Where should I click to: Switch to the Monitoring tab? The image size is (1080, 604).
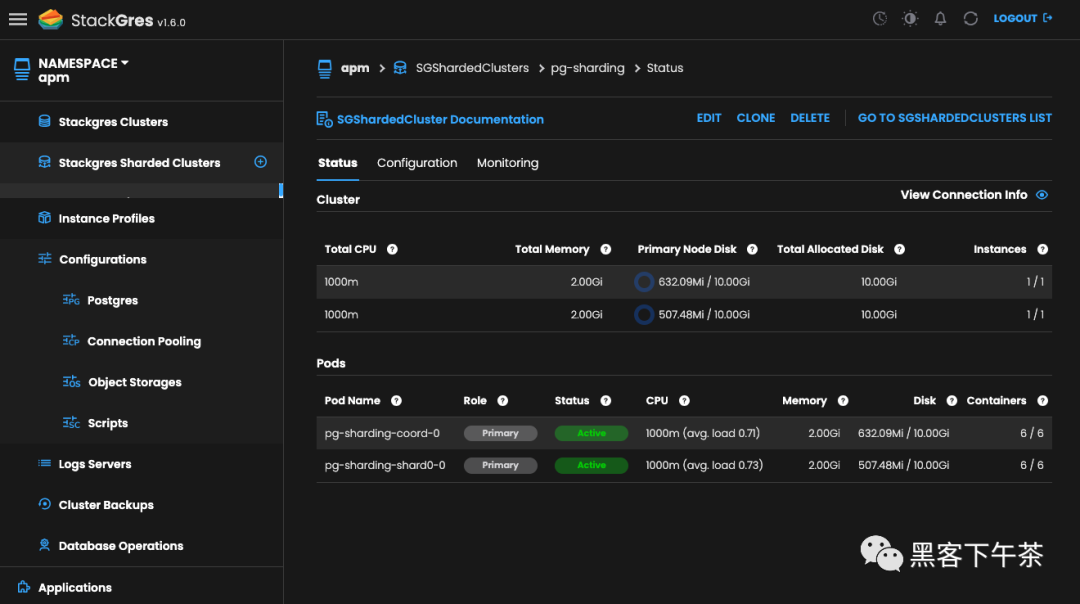pyautogui.click(x=508, y=163)
